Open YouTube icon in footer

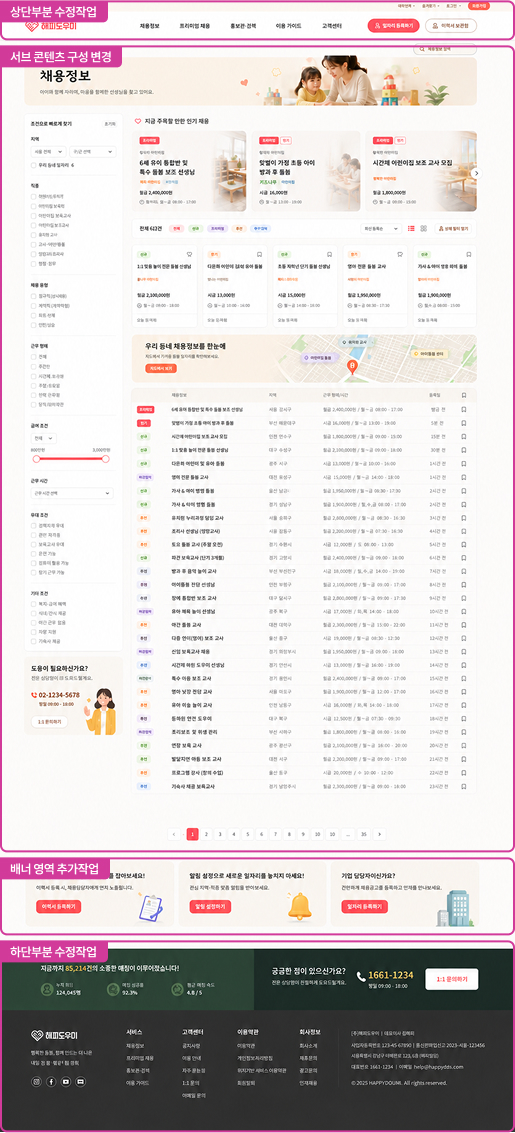[x=66, y=1081]
